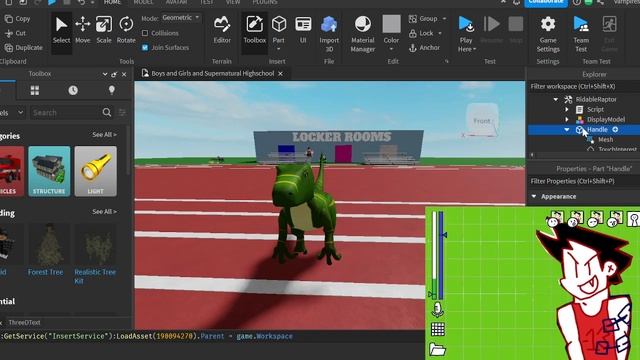This screenshot has width=640, height=360.
Task: Open the Lock dropdown arrow
Action: click(440, 33)
